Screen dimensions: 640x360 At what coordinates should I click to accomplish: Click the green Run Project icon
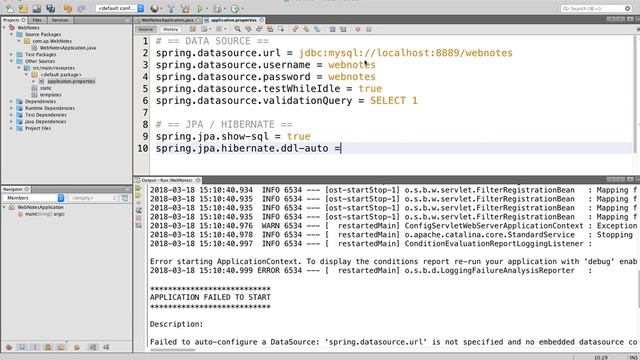pos(200,8)
